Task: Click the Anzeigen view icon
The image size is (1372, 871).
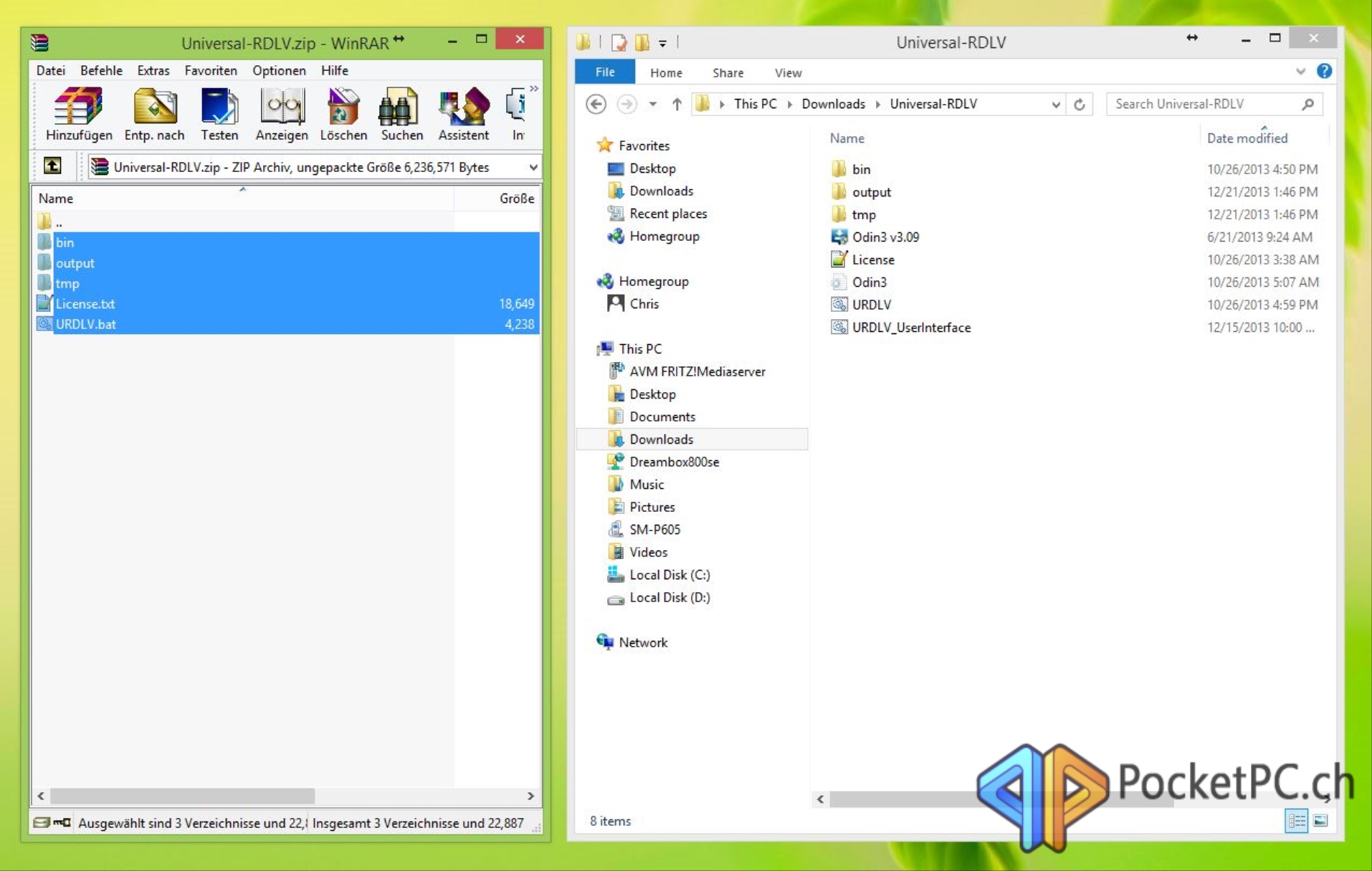Action: point(282,113)
